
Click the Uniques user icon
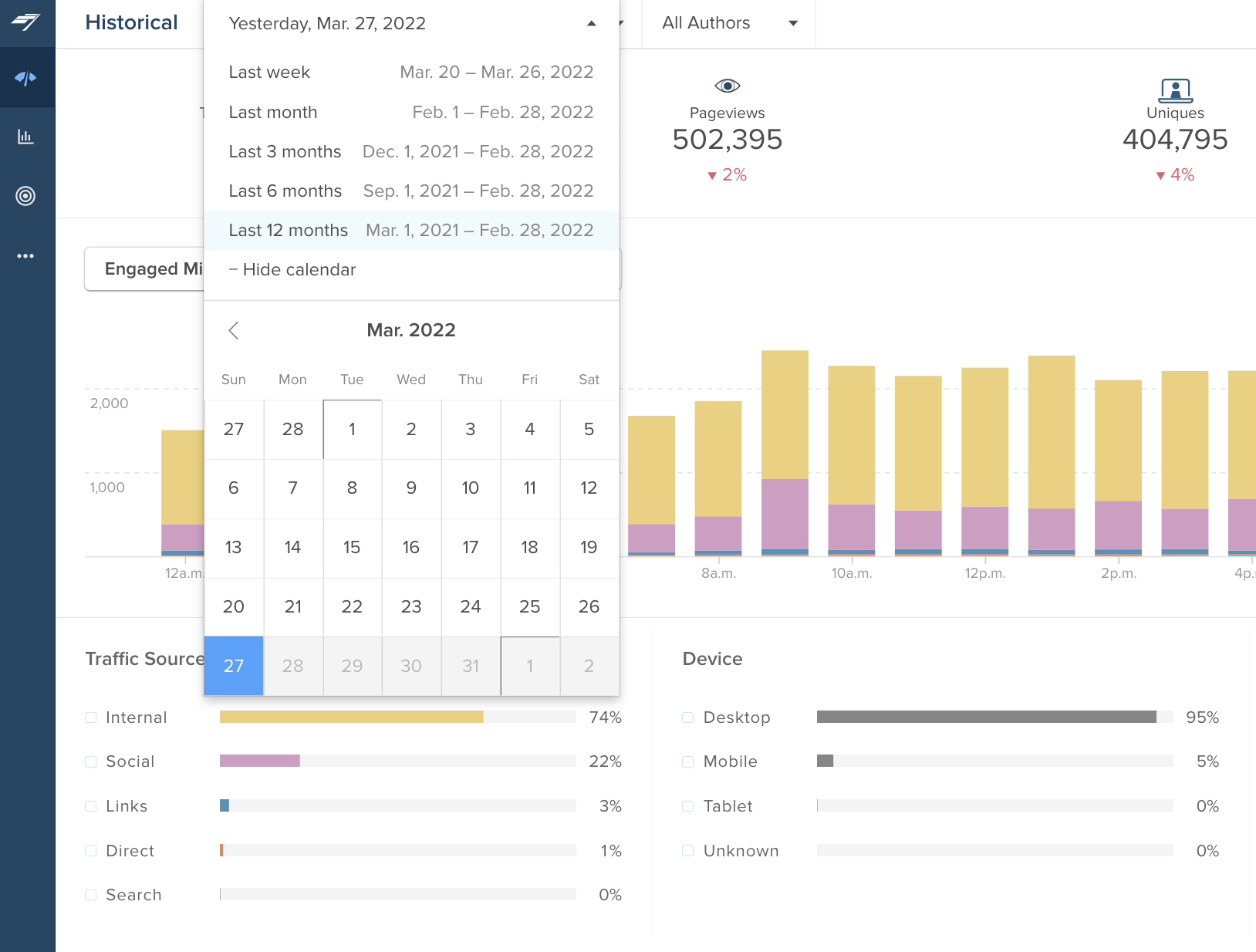(x=1175, y=90)
